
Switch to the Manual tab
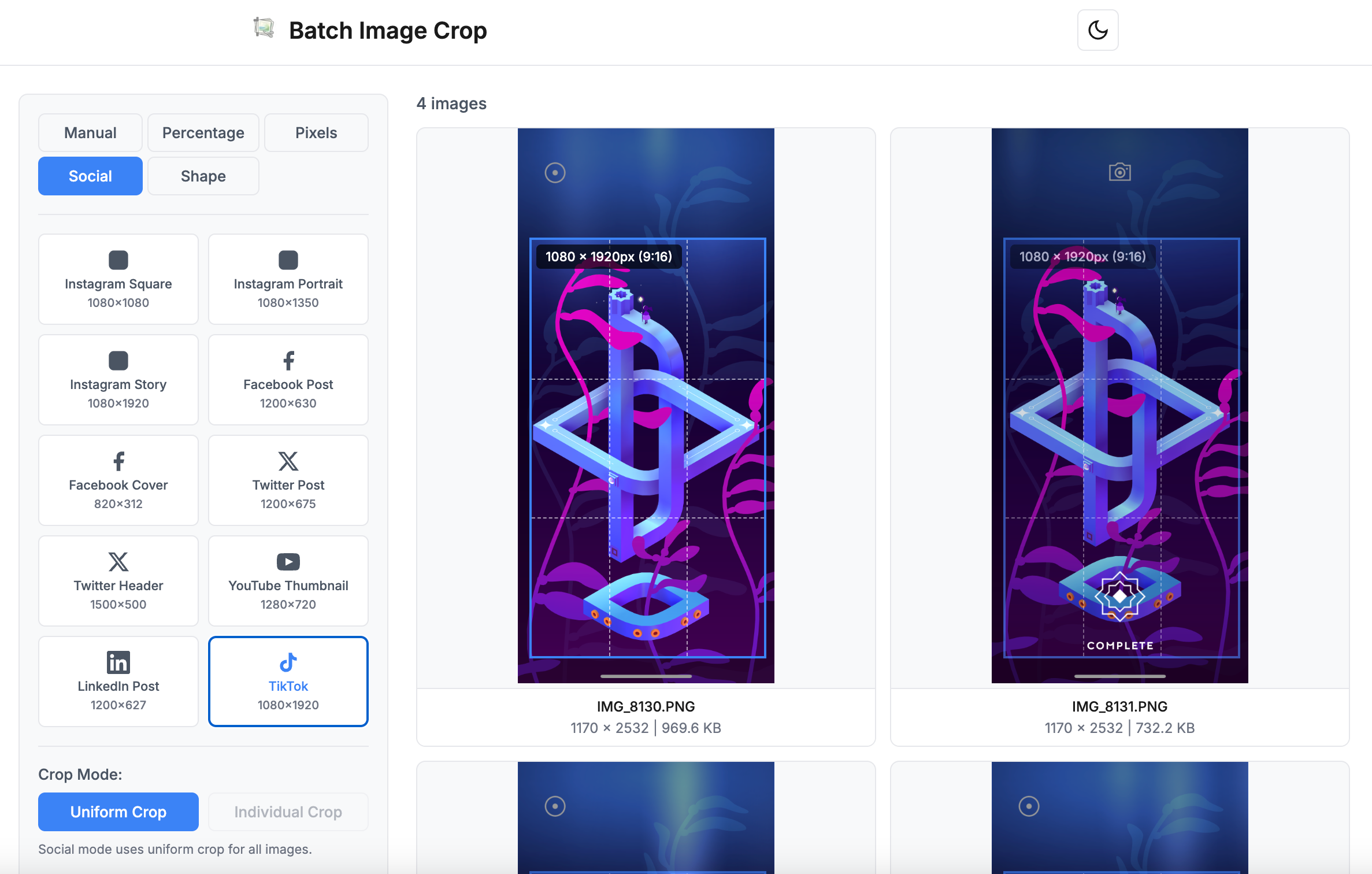pyautogui.click(x=90, y=133)
